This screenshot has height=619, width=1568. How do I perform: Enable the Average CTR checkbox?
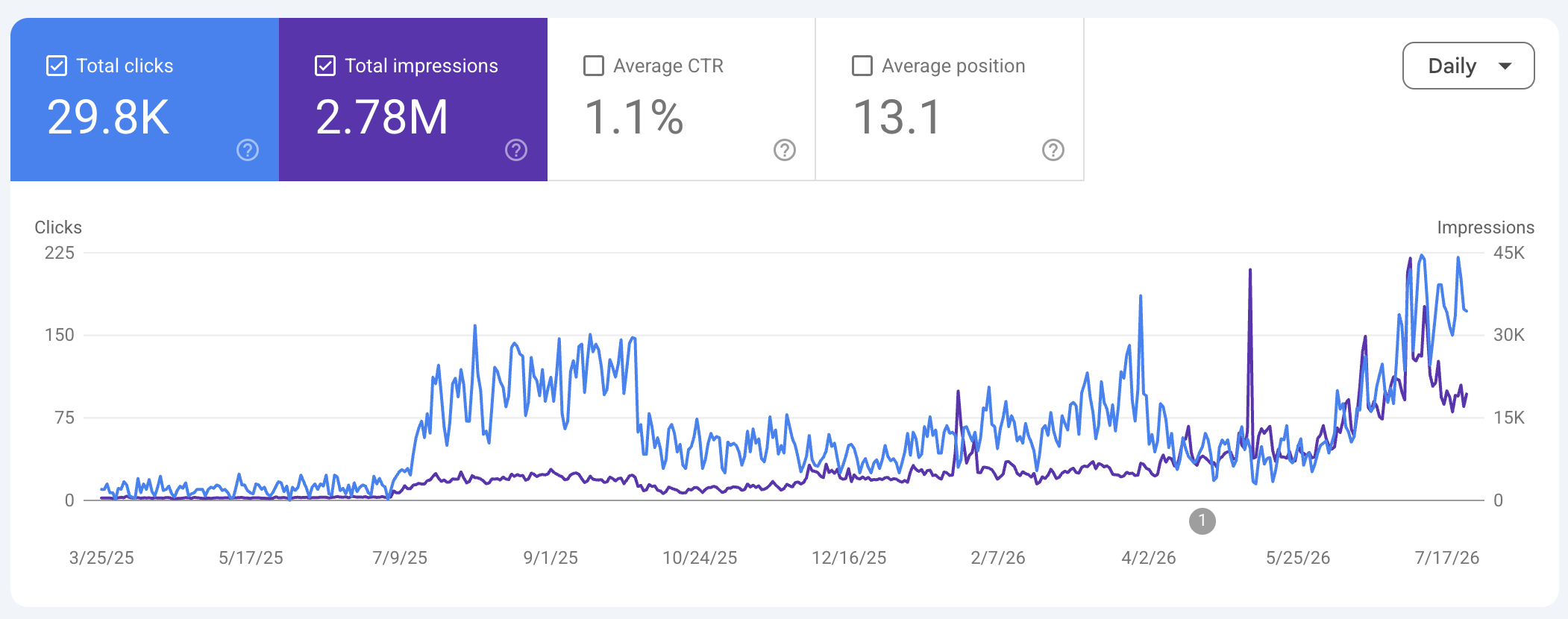click(594, 66)
